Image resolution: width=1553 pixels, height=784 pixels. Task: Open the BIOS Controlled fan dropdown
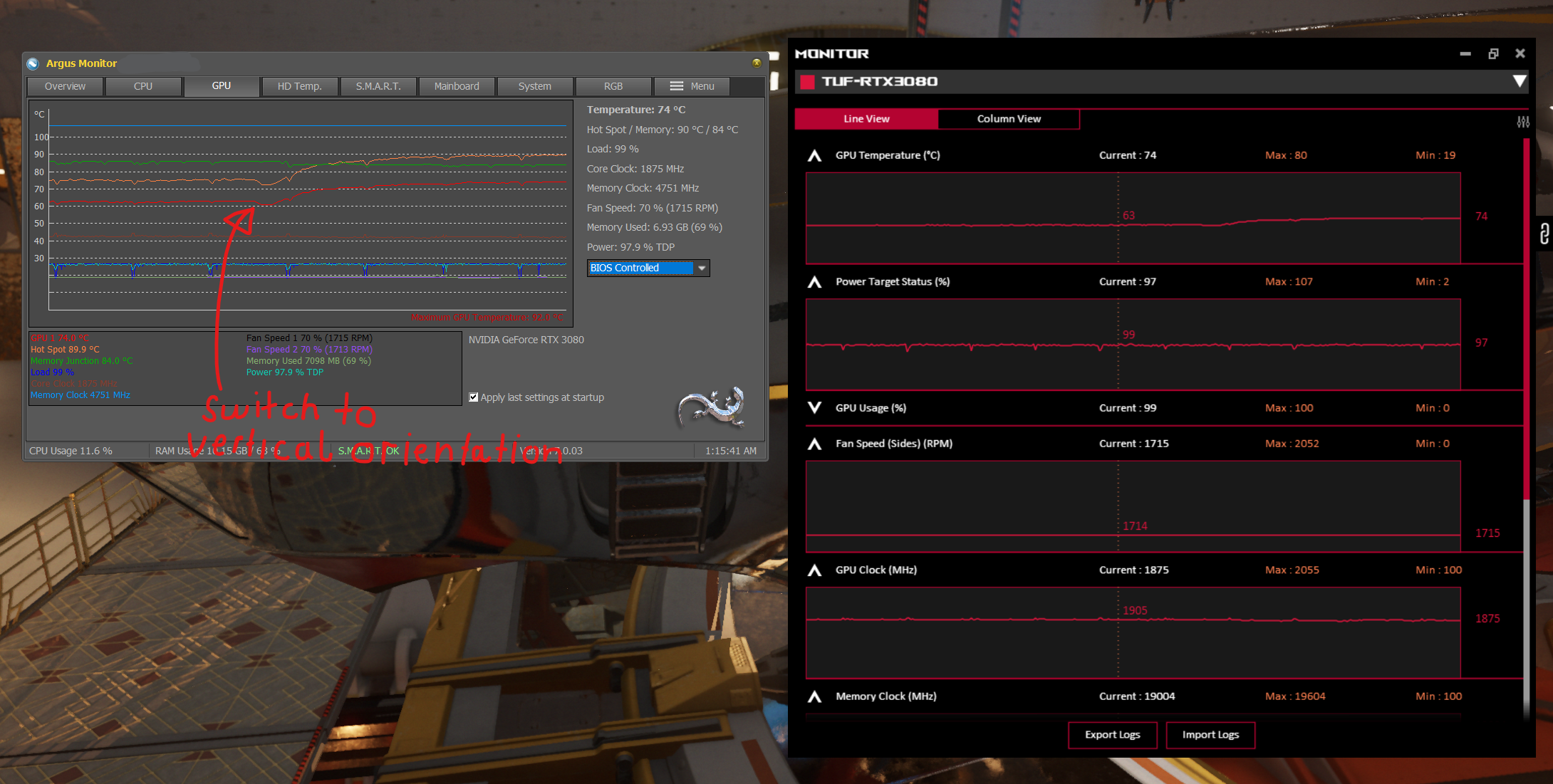click(648, 268)
